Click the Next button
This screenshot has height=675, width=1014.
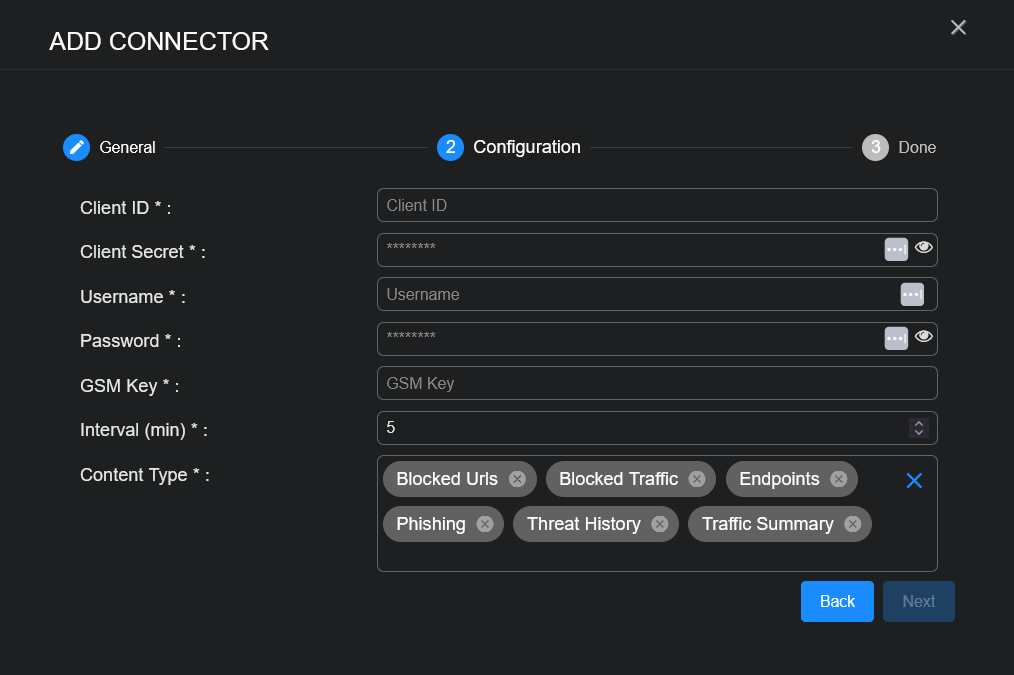[x=918, y=601]
